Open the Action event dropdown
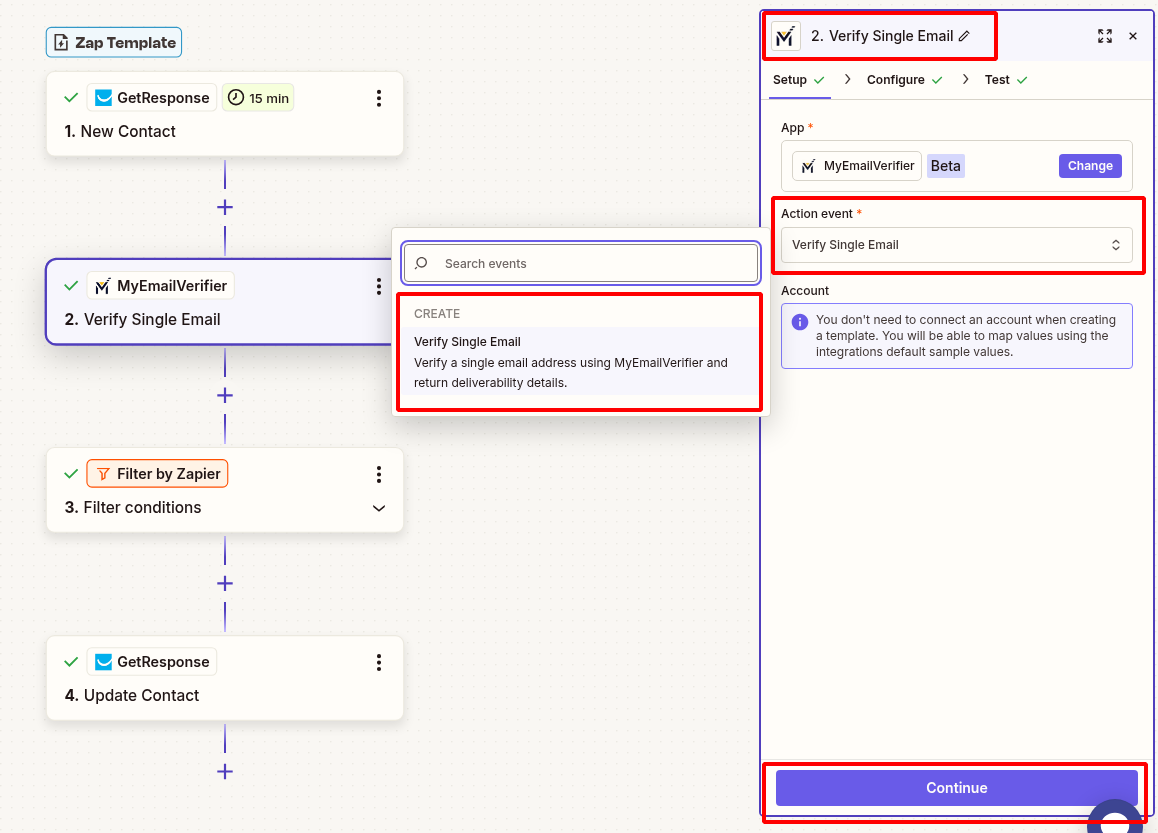This screenshot has height=833, width=1158. 955,244
